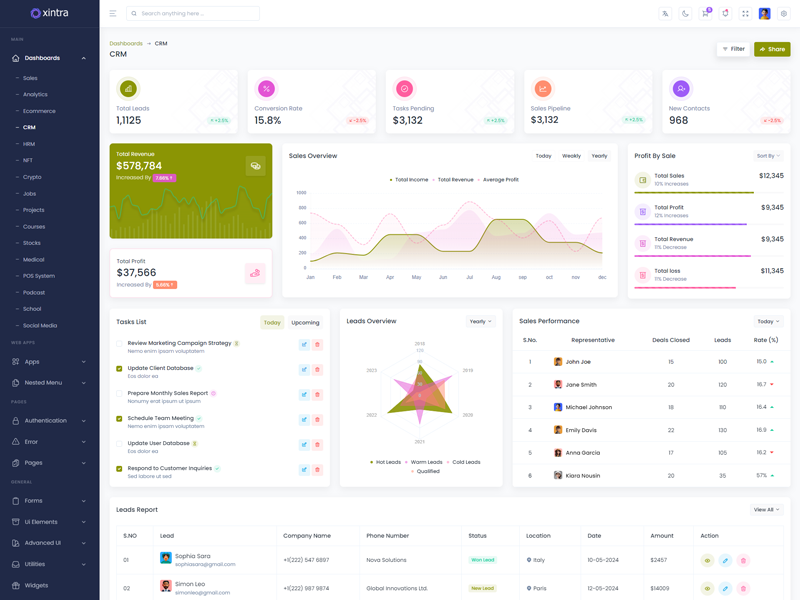Open Leads Overview Yearly dropdown
The height and width of the screenshot is (600, 800).
pyautogui.click(x=481, y=322)
